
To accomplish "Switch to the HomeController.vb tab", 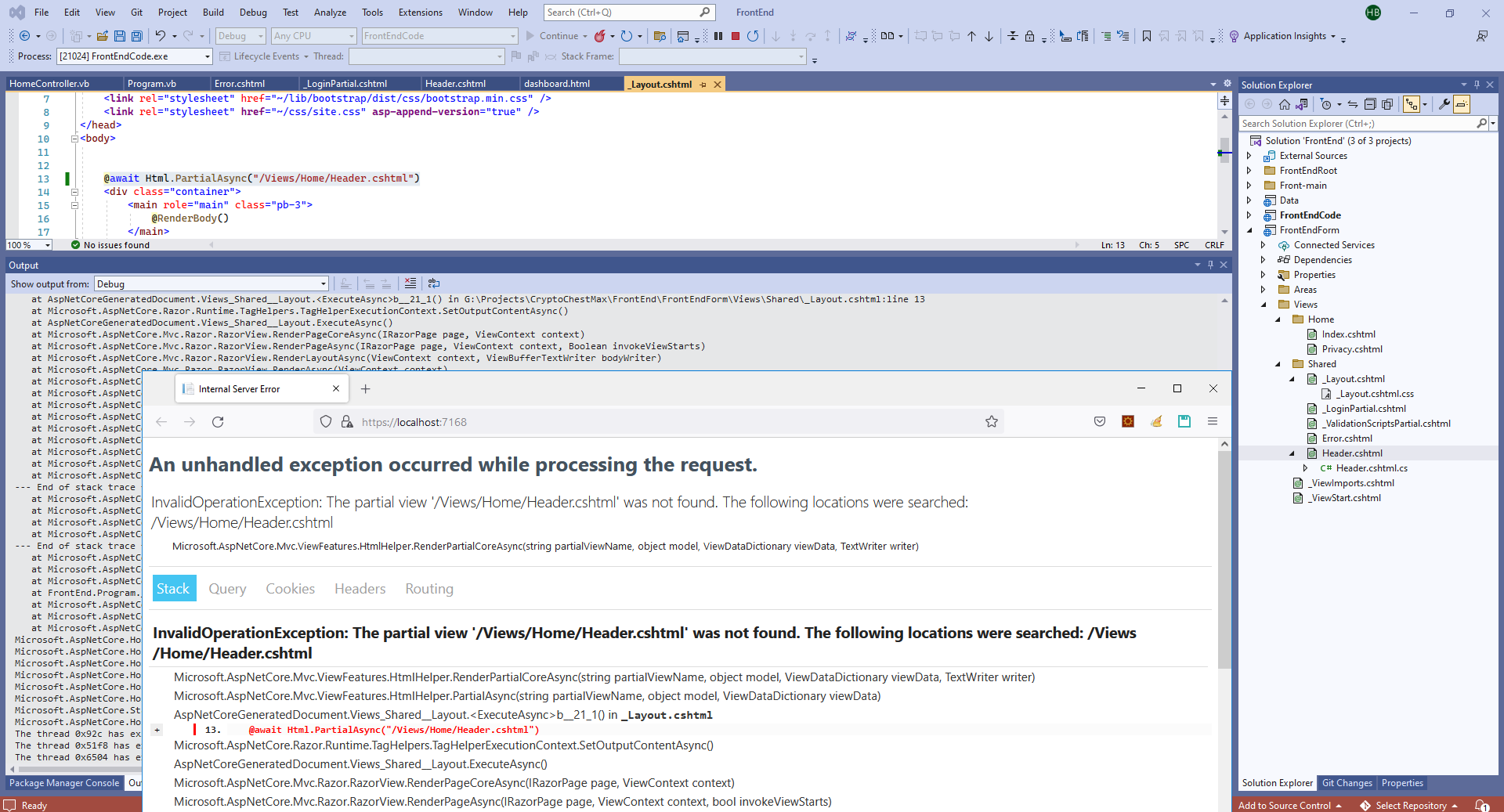I will tap(49, 84).
